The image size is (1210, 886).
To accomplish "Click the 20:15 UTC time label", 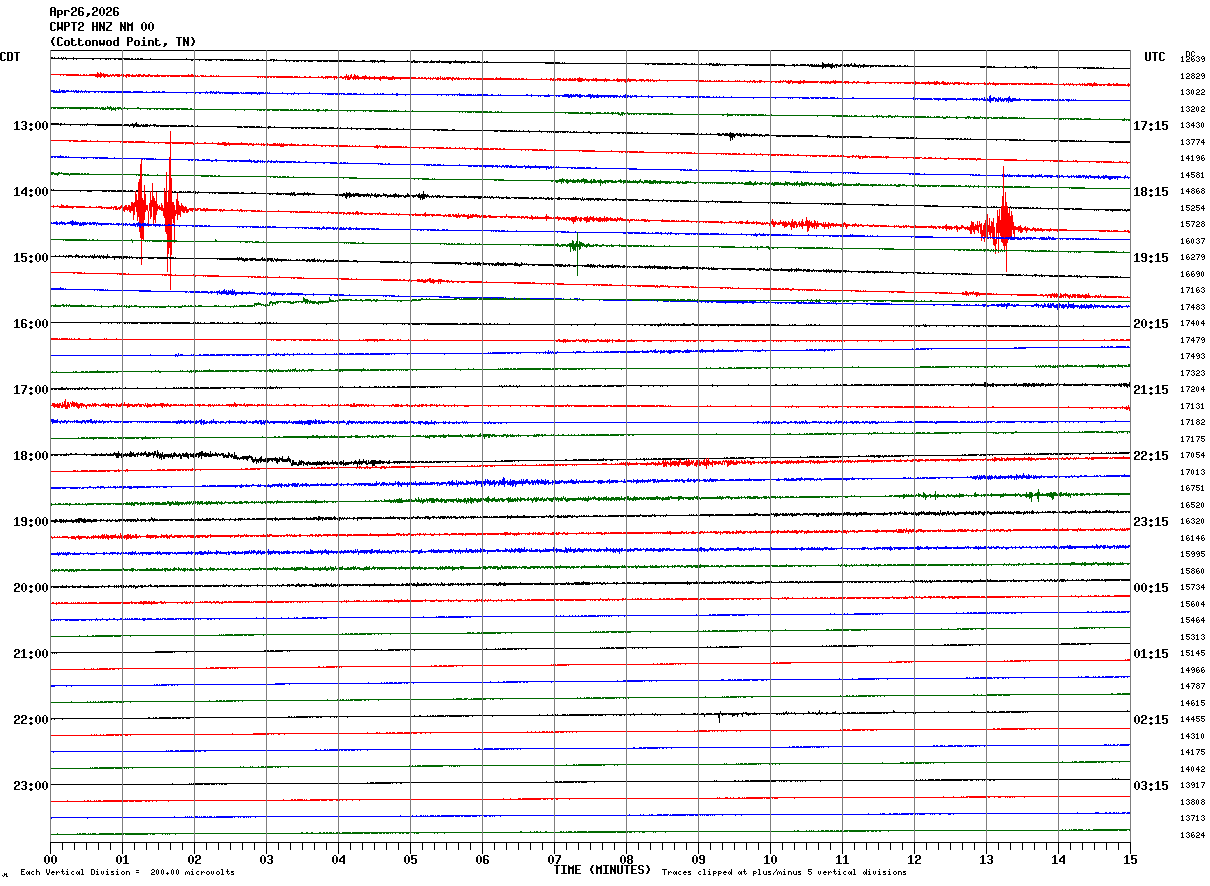I will tap(1150, 324).
